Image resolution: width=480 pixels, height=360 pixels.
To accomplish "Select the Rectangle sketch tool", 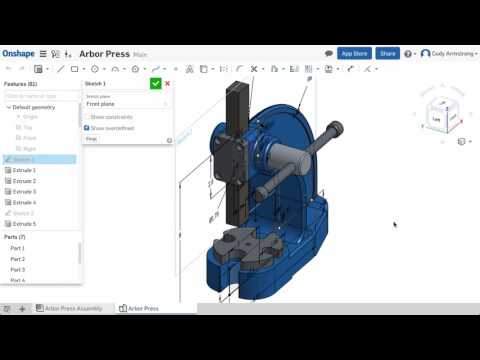I will coord(75,69).
